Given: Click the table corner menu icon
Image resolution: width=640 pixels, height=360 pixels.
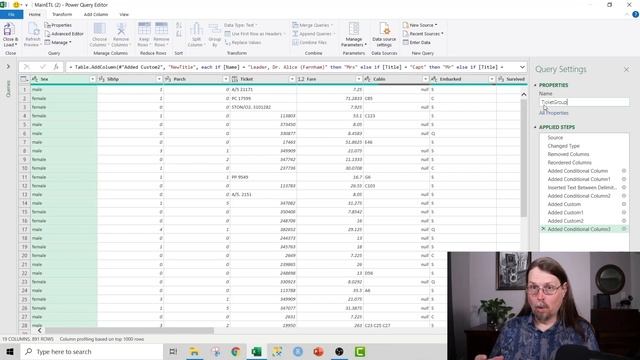Looking at the screenshot, I should (24, 79).
